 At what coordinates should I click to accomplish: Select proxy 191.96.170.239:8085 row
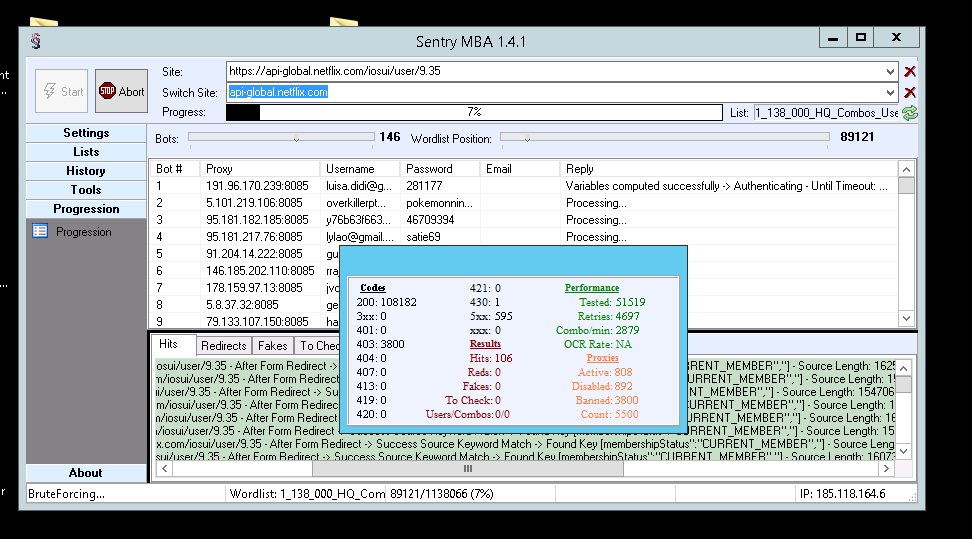tap(523, 186)
